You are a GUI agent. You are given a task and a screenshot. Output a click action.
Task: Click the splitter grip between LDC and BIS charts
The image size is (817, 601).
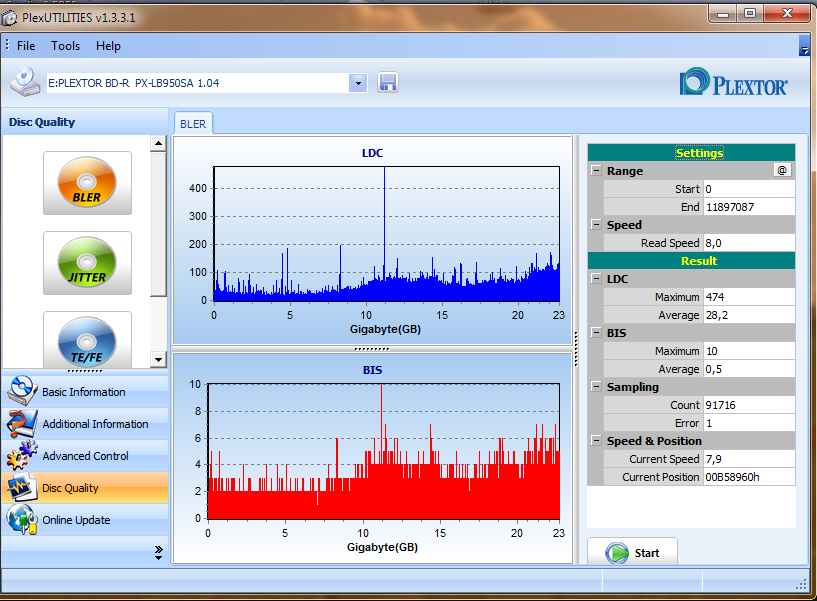coord(372,349)
